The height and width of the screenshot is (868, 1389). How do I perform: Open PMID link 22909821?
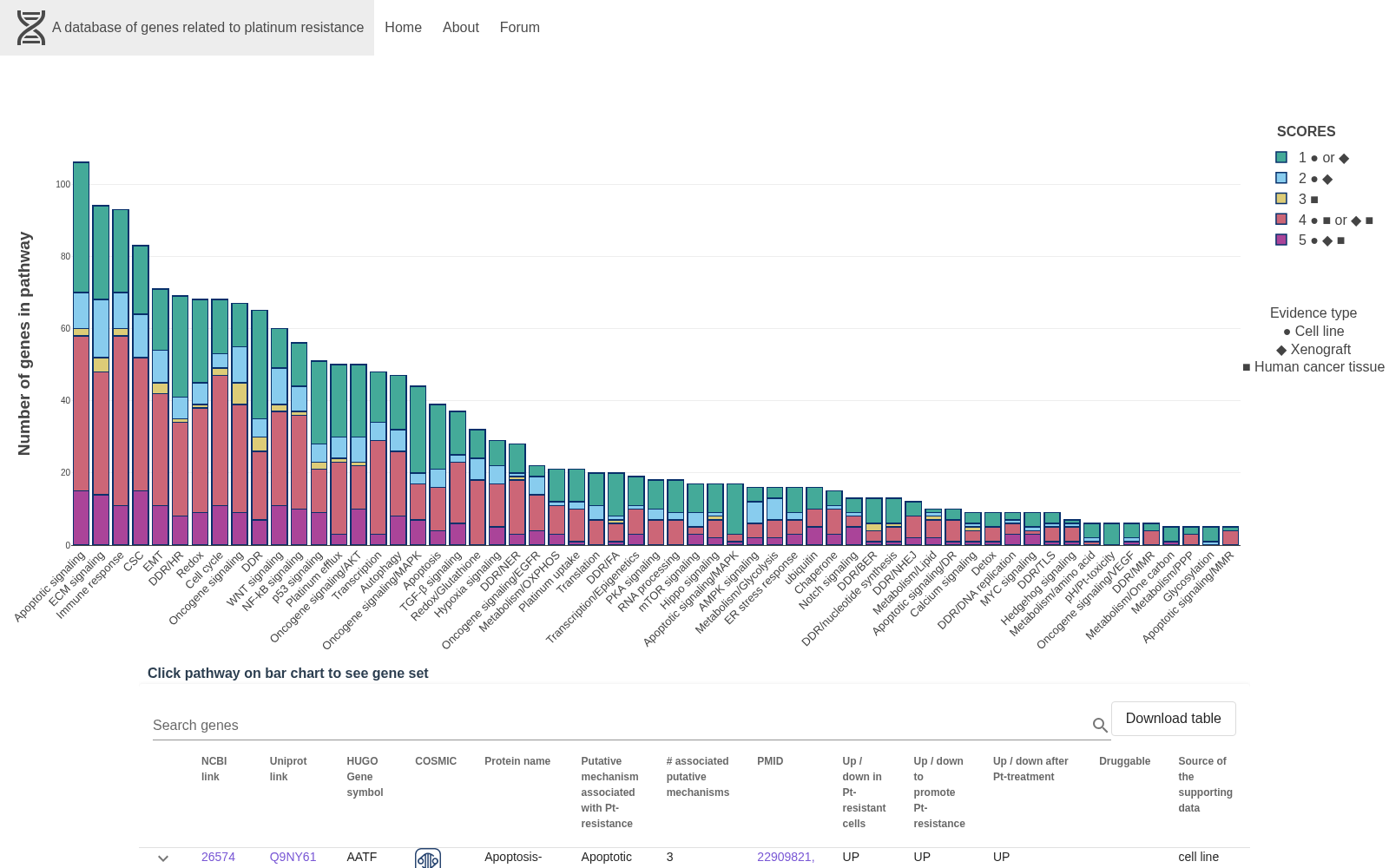tap(786, 857)
